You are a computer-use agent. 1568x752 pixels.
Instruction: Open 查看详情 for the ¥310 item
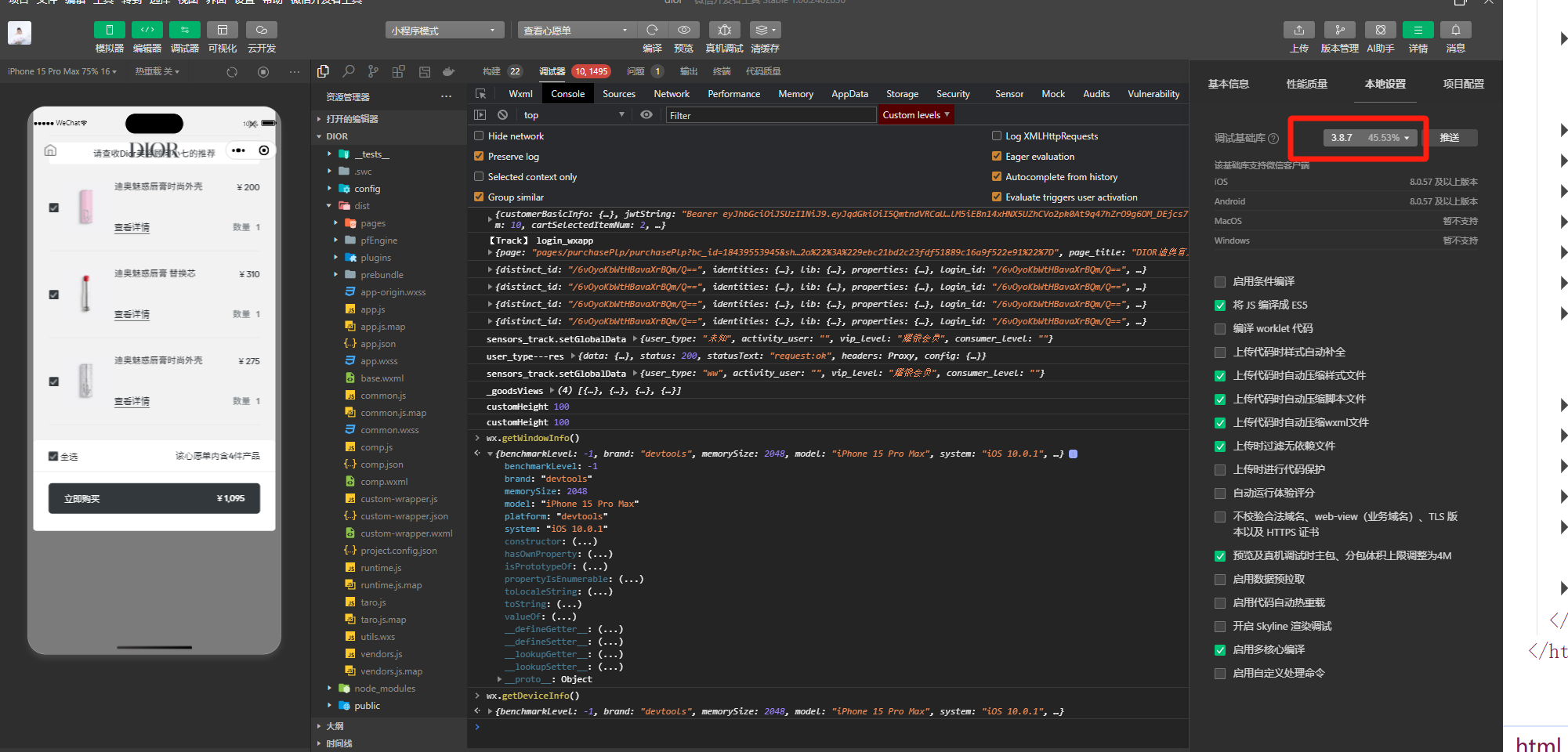tap(132, 314)
